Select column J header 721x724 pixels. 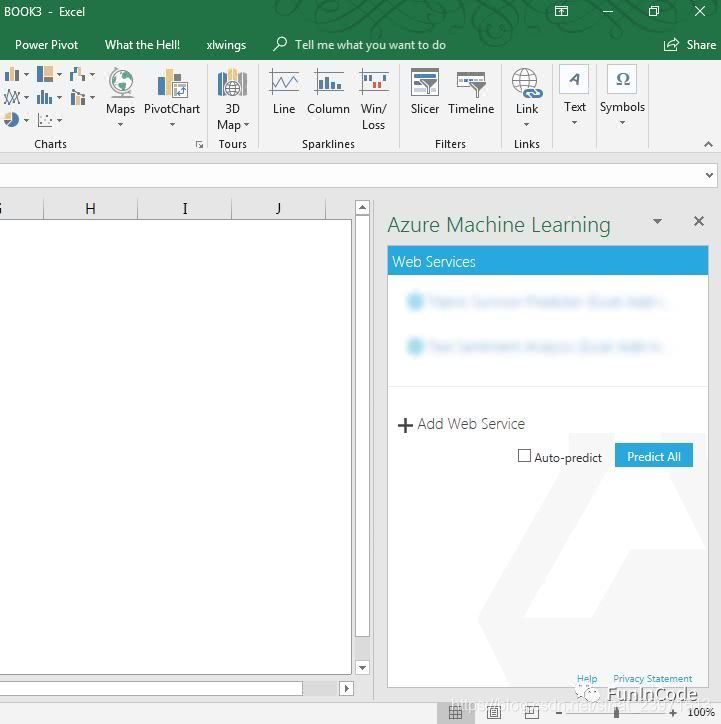click(279, 209)
